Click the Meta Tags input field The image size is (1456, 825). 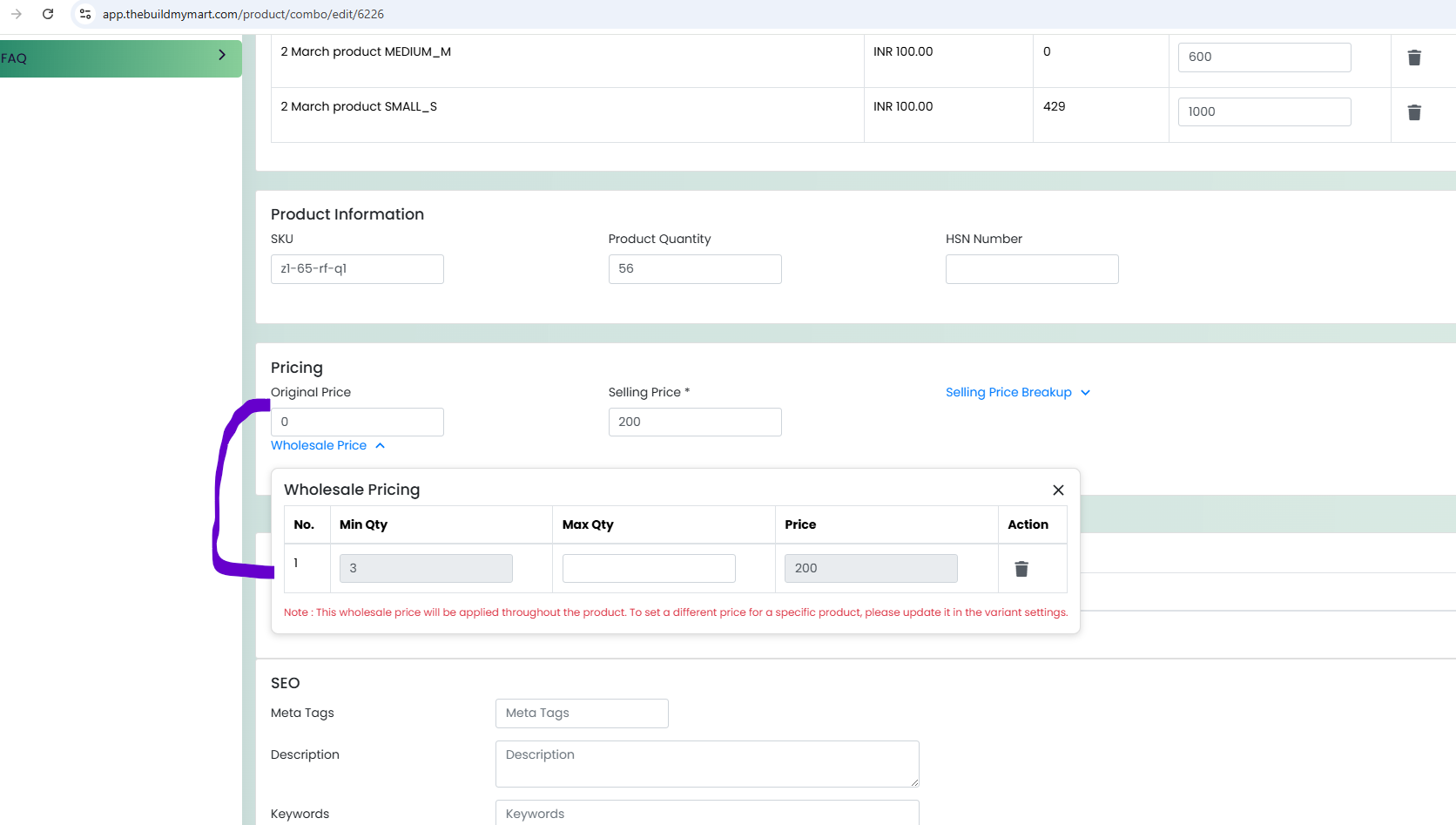(x=582, y=713)
